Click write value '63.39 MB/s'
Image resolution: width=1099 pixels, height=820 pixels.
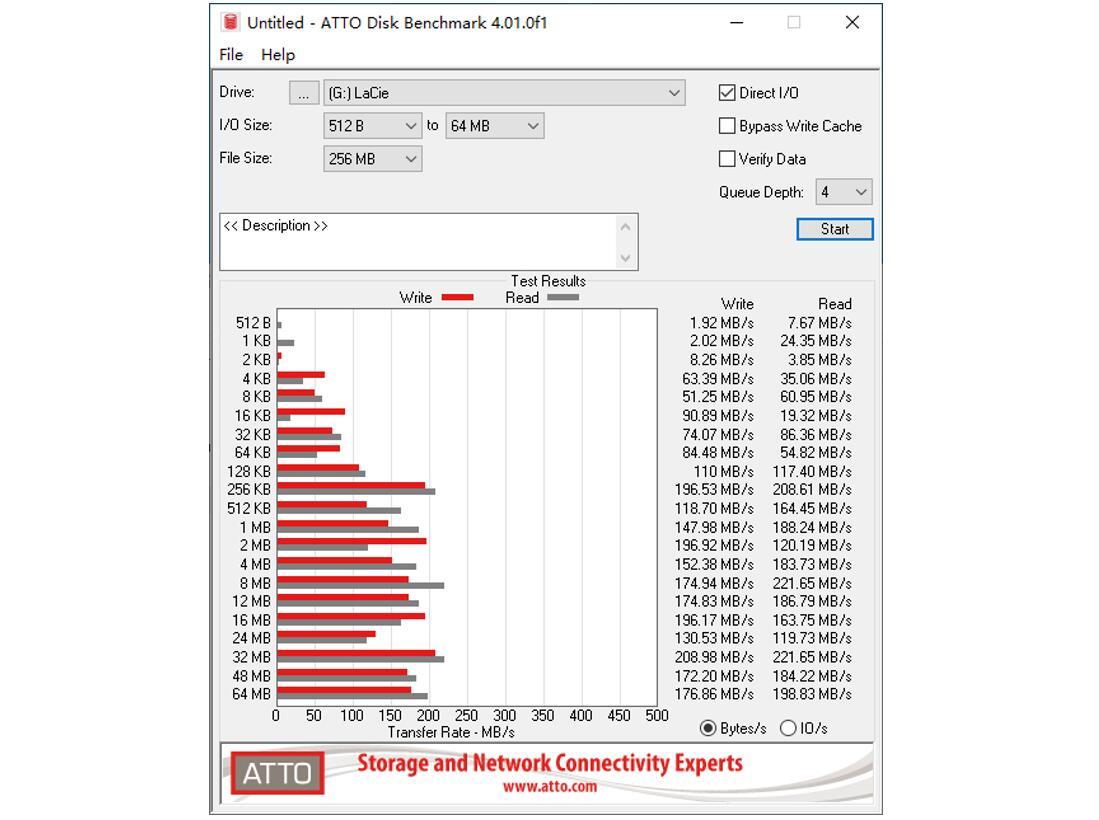click(x=718, y=379)
